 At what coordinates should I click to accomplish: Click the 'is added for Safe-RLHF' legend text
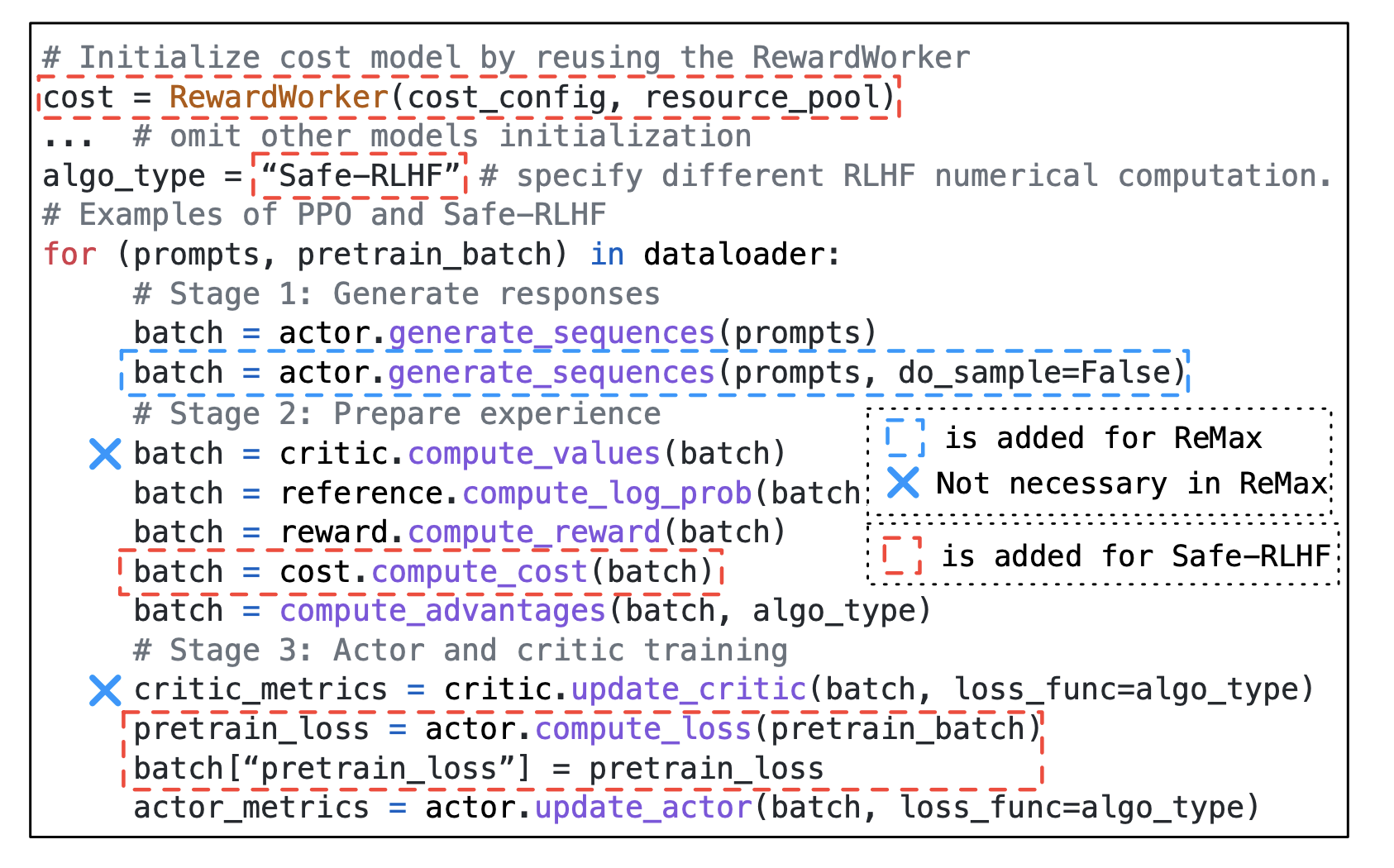1135,556
